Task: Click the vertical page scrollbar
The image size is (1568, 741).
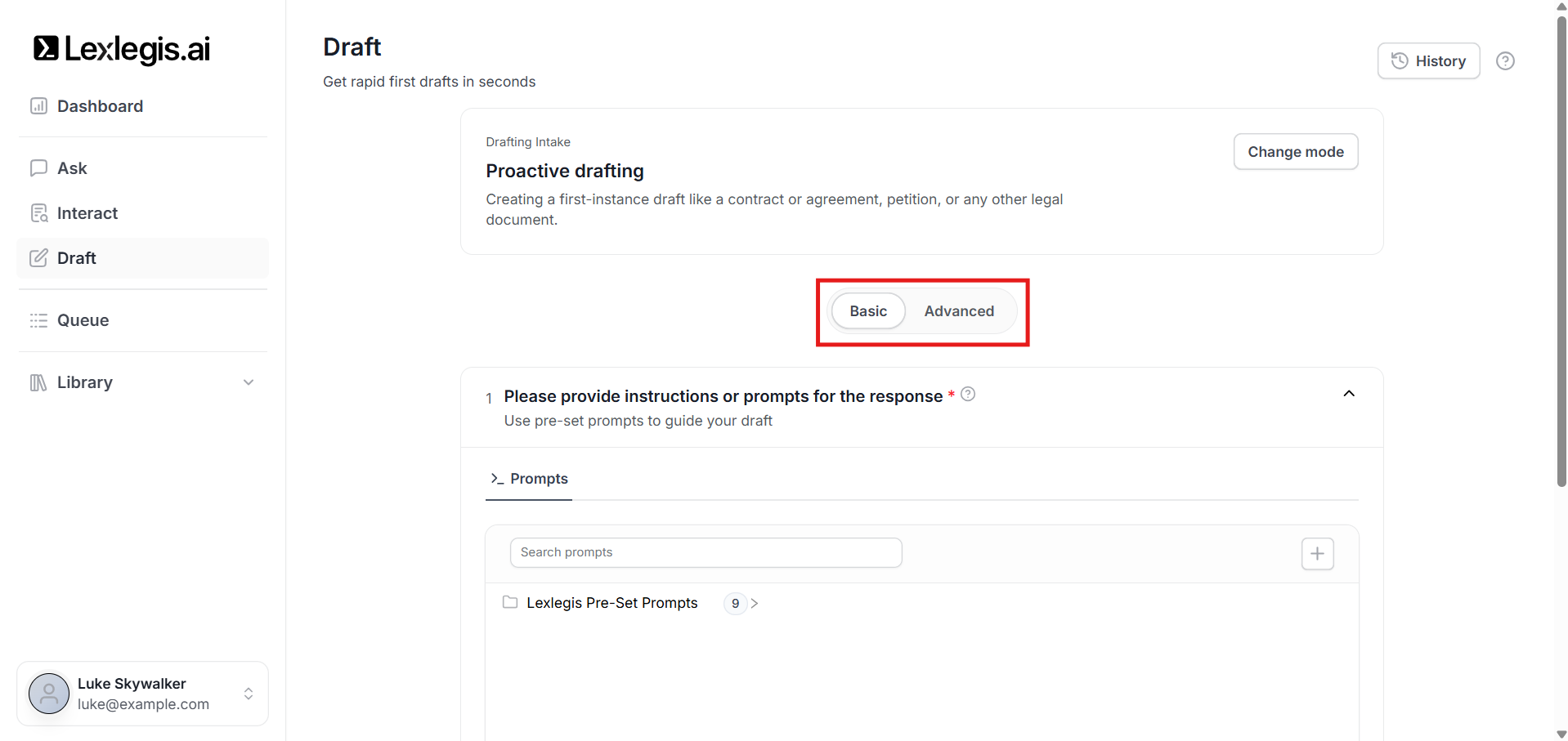Action: [1561, 245]
